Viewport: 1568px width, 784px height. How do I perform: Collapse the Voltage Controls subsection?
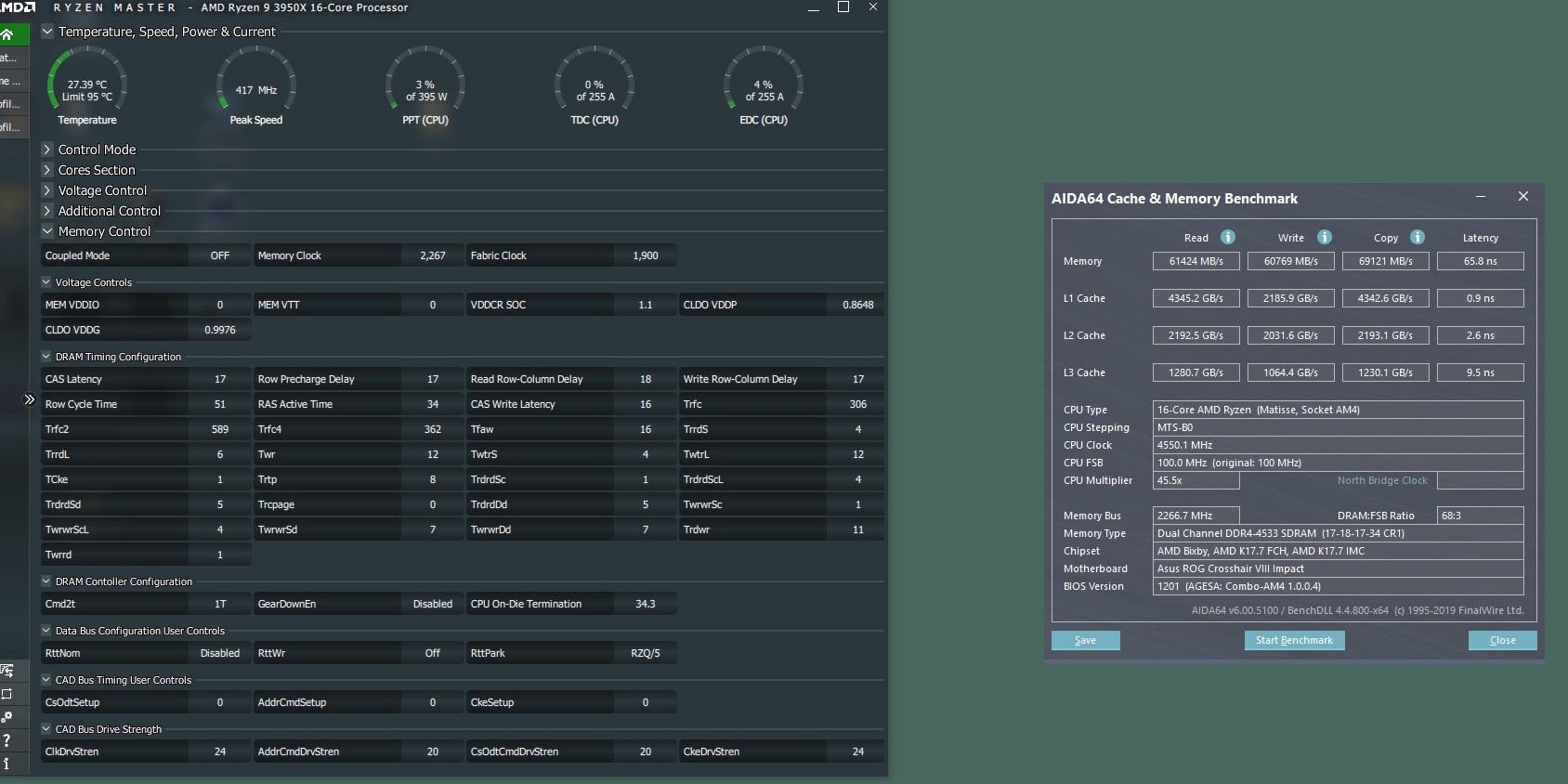click(46, 282)
